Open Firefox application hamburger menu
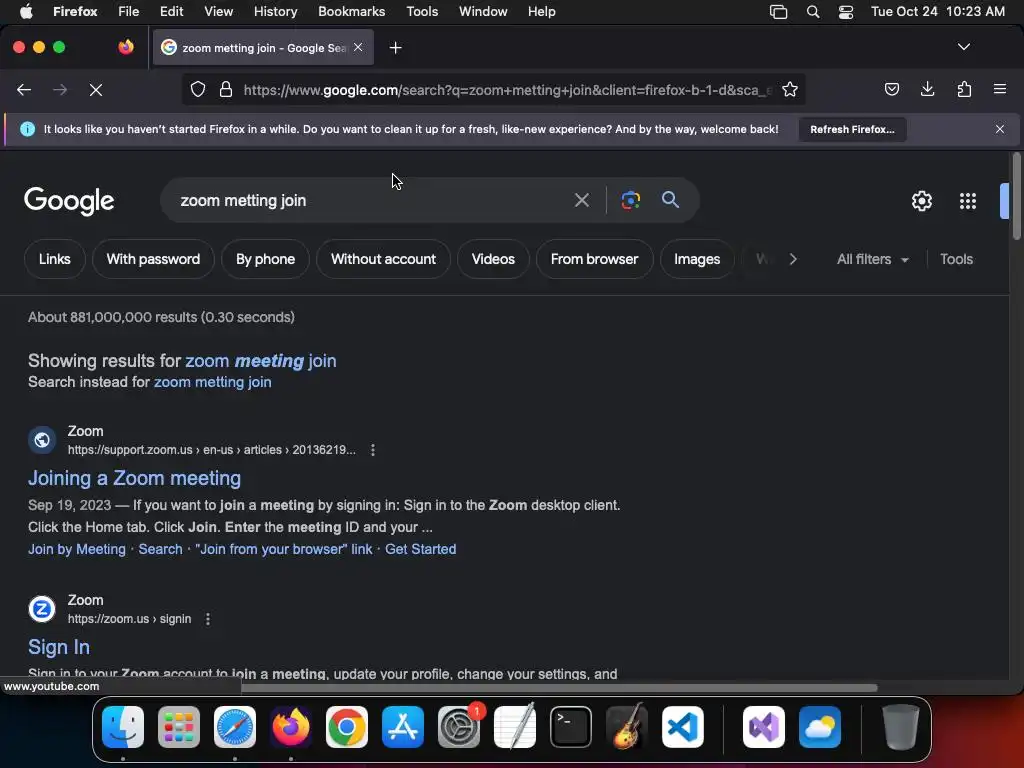The width and height of the screenshot is (1024, 768). [999, 89]
